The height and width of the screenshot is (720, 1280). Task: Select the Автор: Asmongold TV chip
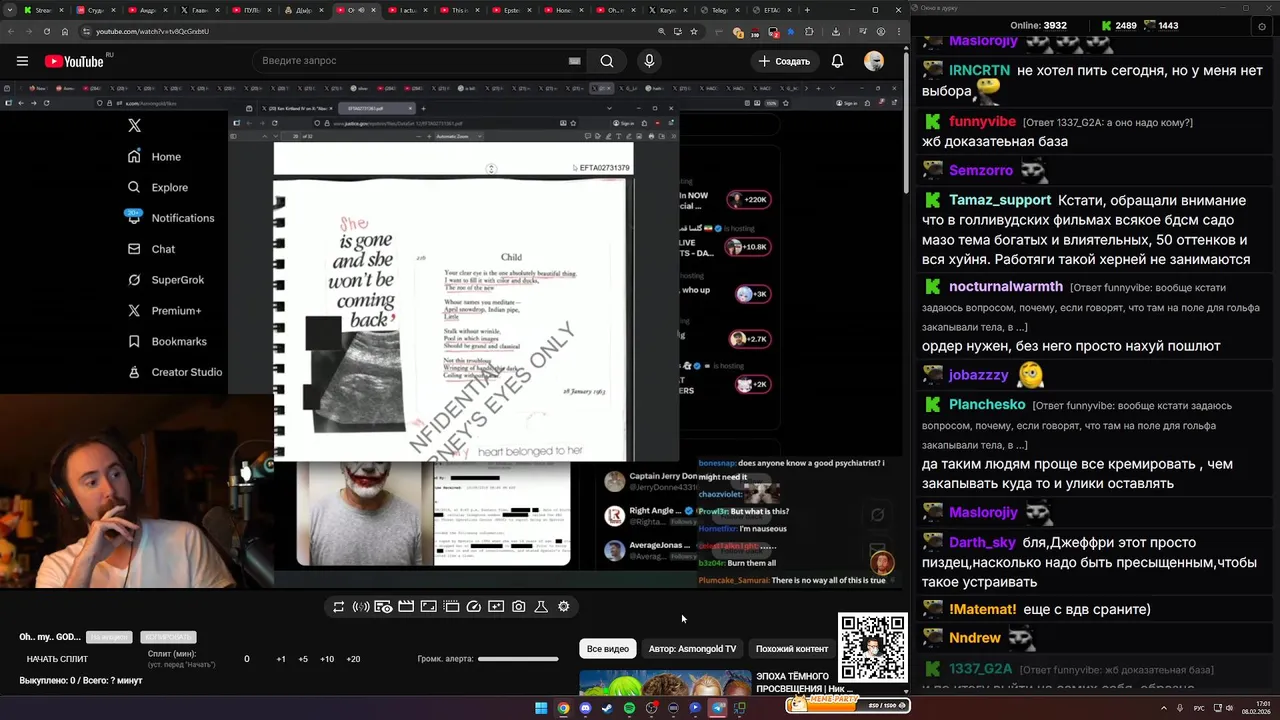point(692,649)
